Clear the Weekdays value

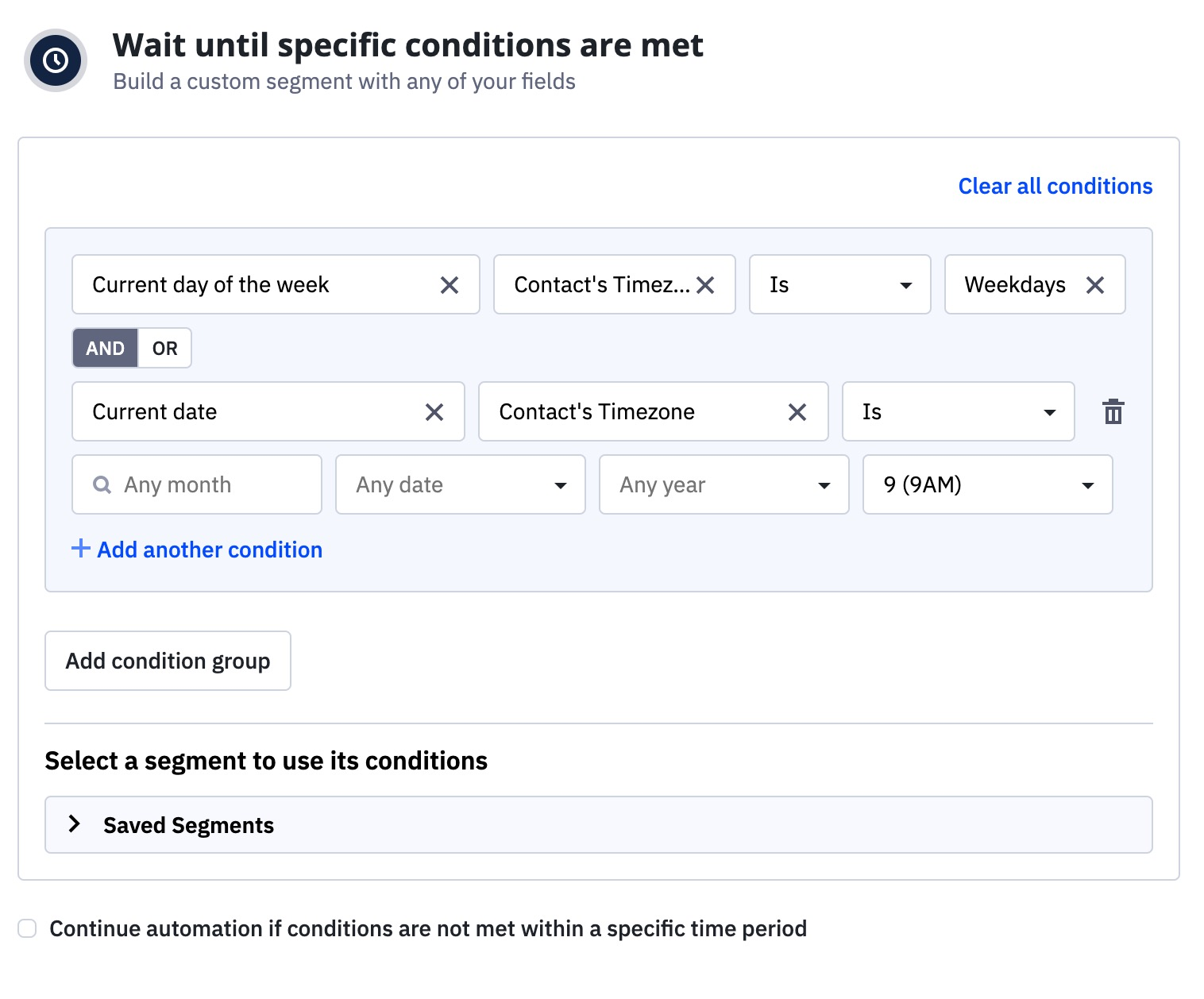[1095, 285]
